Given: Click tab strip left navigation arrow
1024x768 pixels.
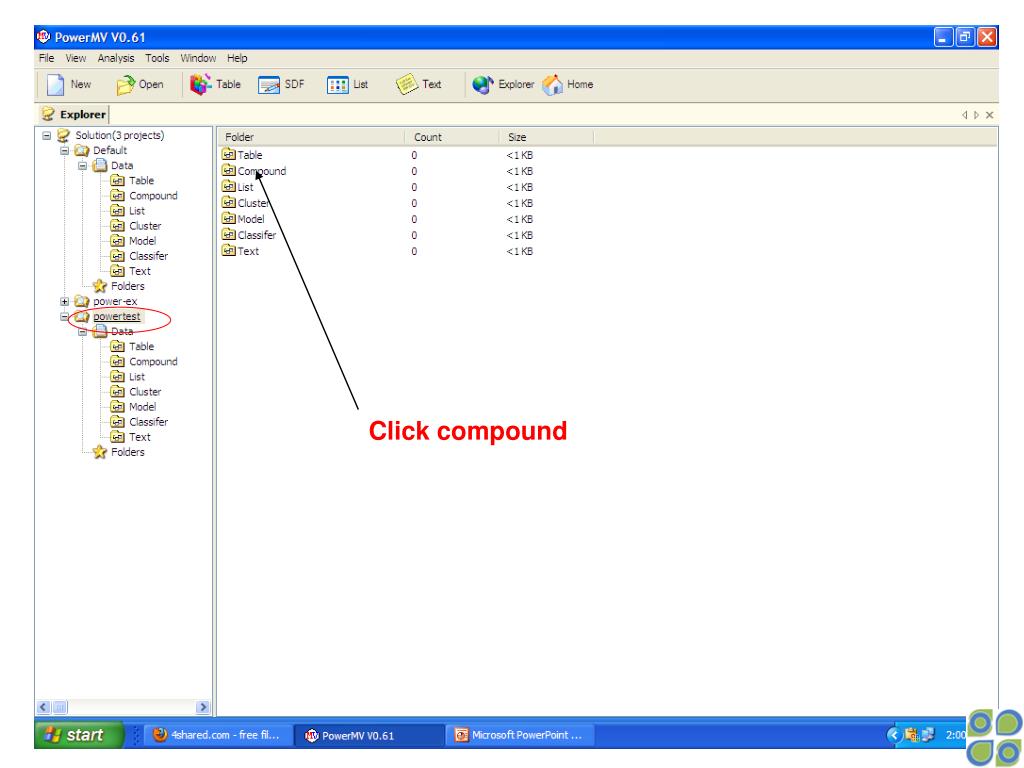Looking at the screenshot, I should 964,115.
